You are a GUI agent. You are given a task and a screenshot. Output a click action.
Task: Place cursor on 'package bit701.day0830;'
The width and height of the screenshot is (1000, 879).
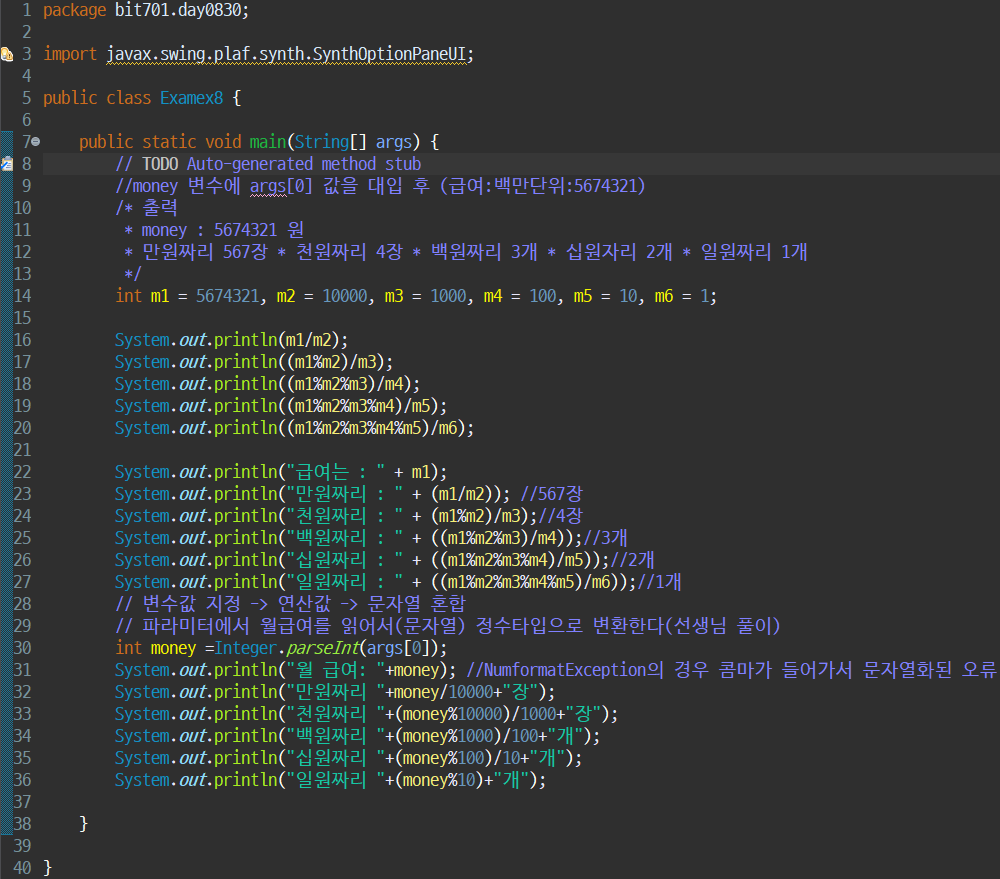click(x=146, y=10)
